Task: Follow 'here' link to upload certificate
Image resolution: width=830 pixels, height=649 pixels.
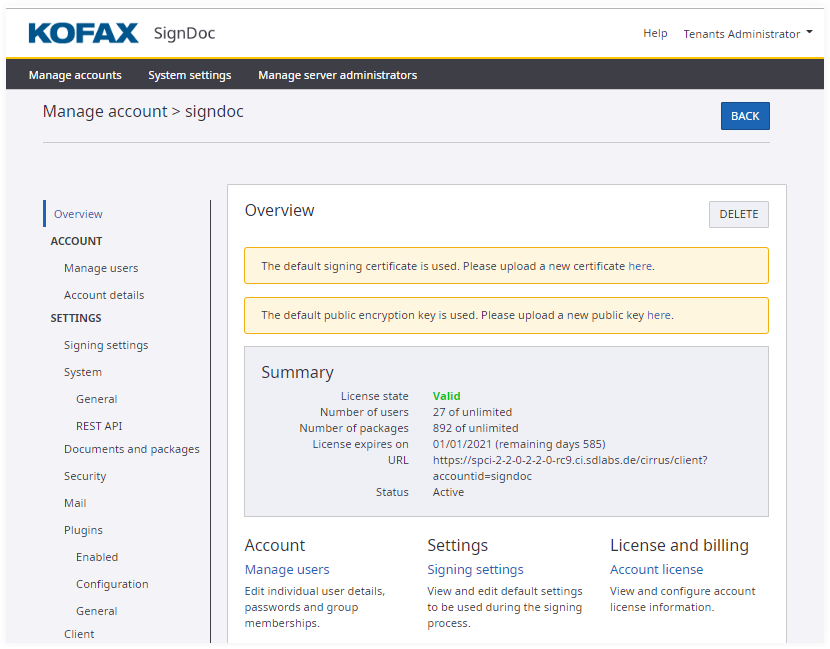Action: coord(639,266)
